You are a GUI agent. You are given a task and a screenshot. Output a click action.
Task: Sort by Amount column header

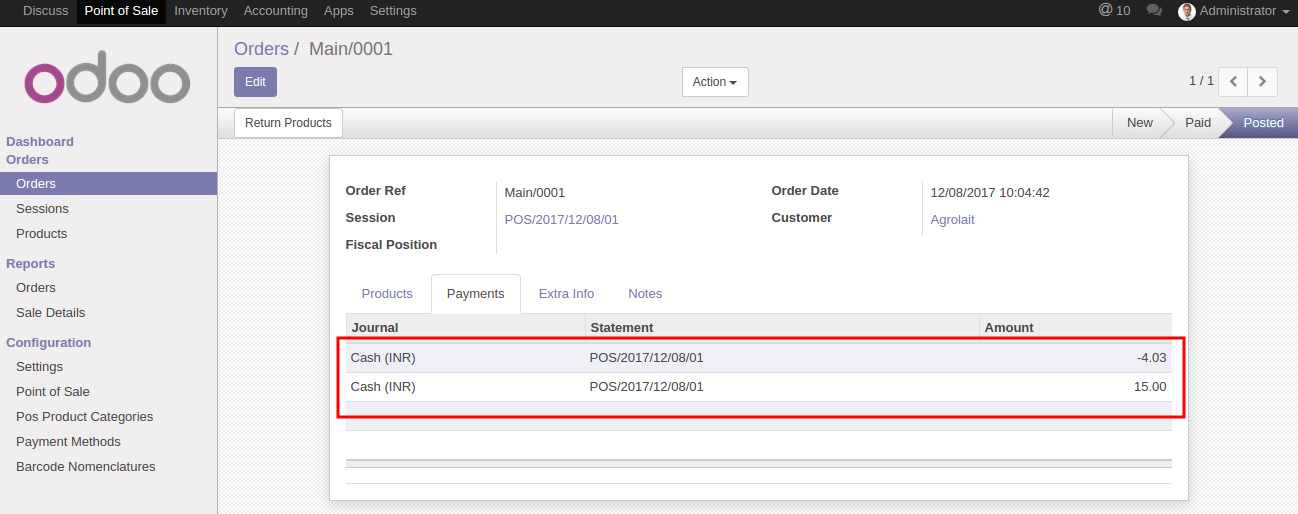1075,327
